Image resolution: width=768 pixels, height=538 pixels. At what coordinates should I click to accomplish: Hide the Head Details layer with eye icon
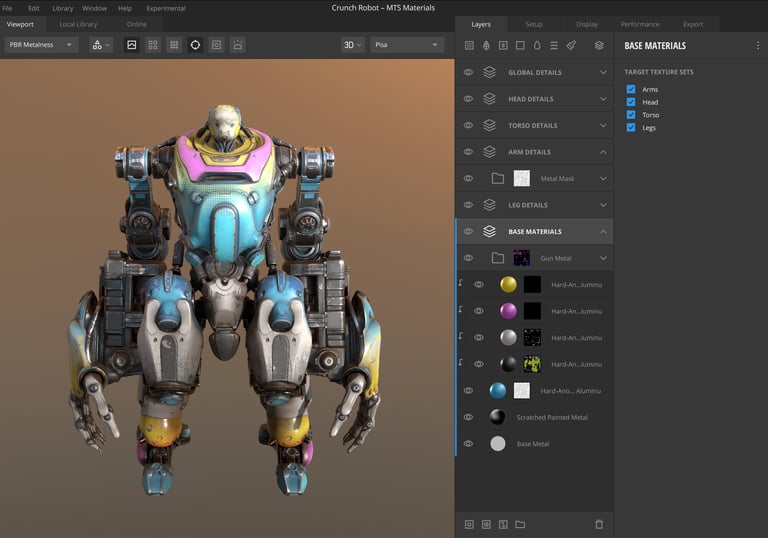pyautogui.click(x=468, y=99)
